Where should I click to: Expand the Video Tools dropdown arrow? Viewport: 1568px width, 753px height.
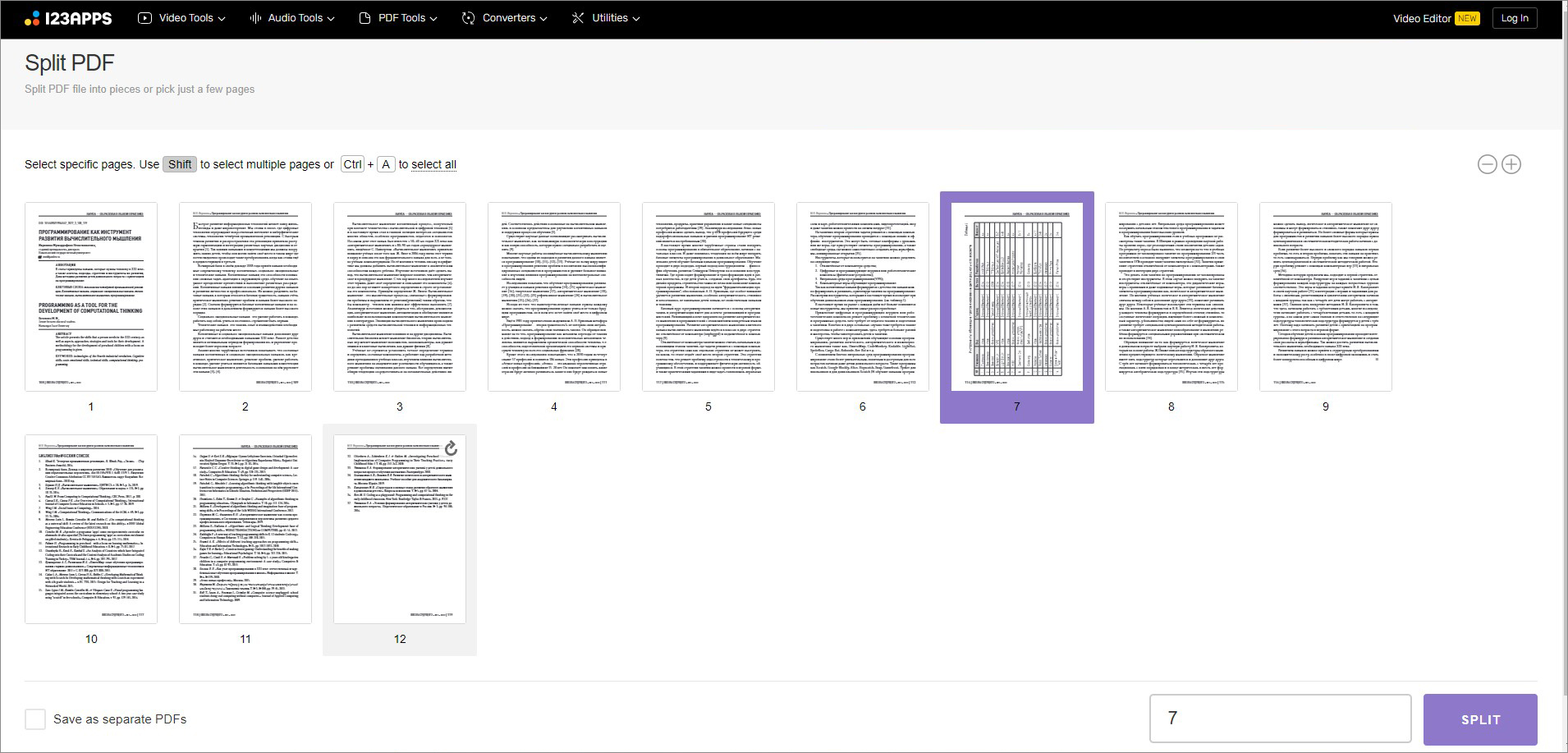(222, 19)
